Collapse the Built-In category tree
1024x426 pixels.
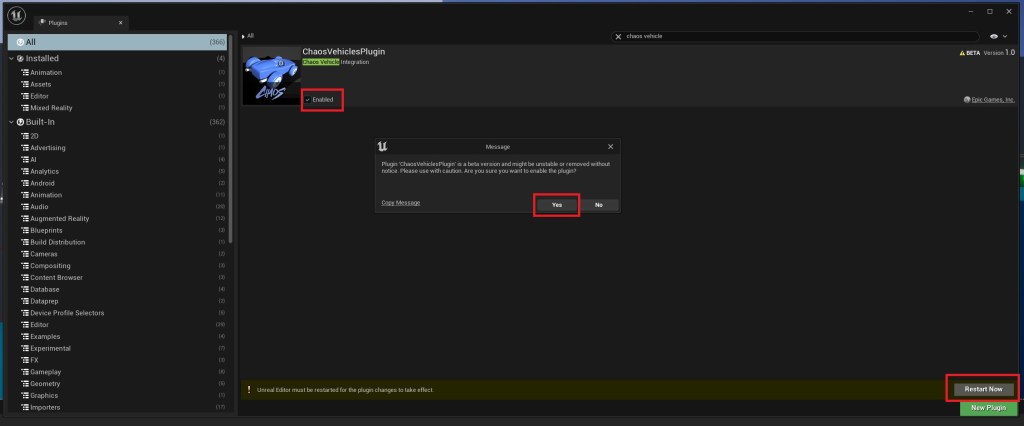click(11, 122)
